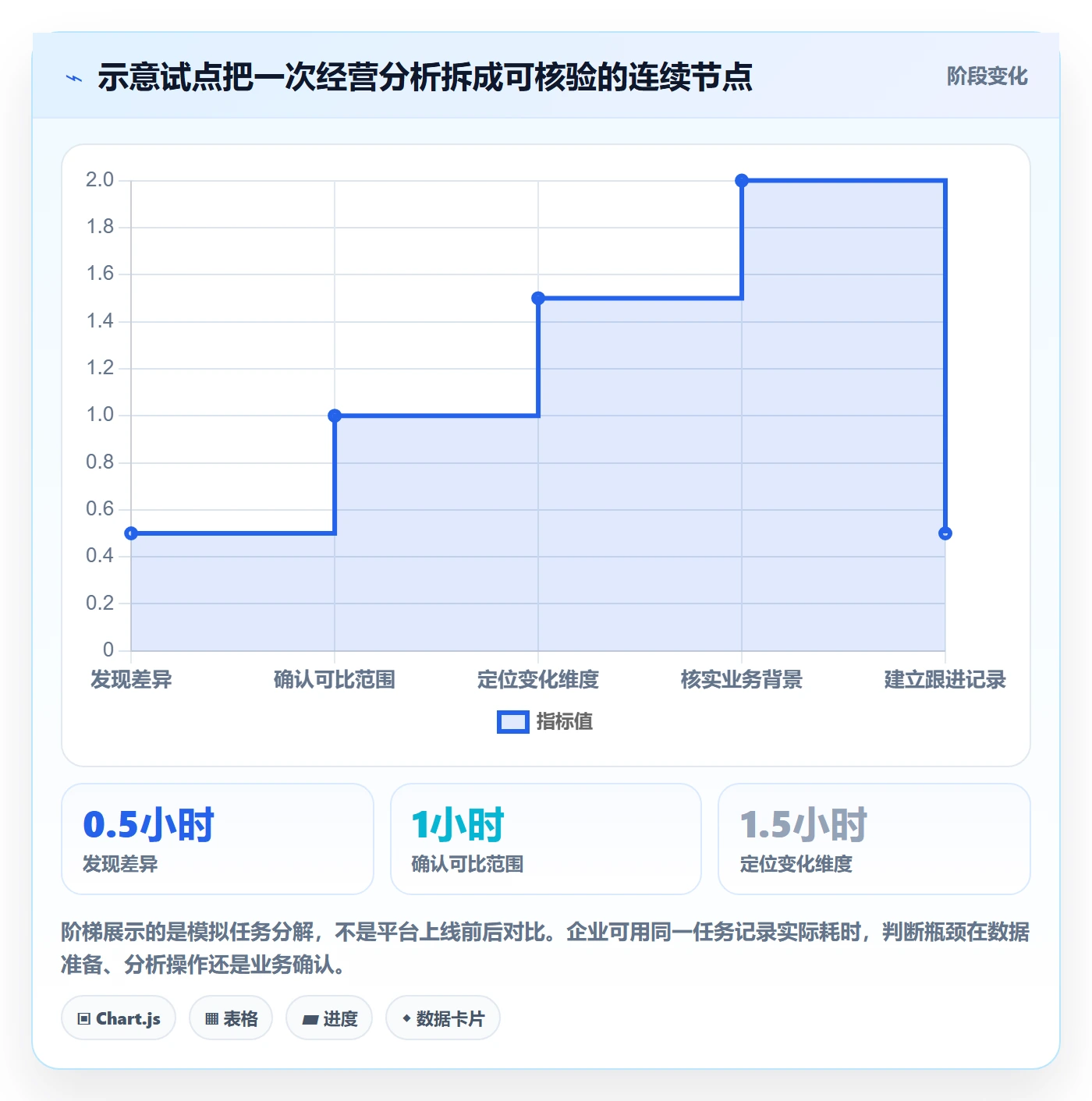
Task: Click the 核实业务背景 x-axis label
Action: point(742,680)
